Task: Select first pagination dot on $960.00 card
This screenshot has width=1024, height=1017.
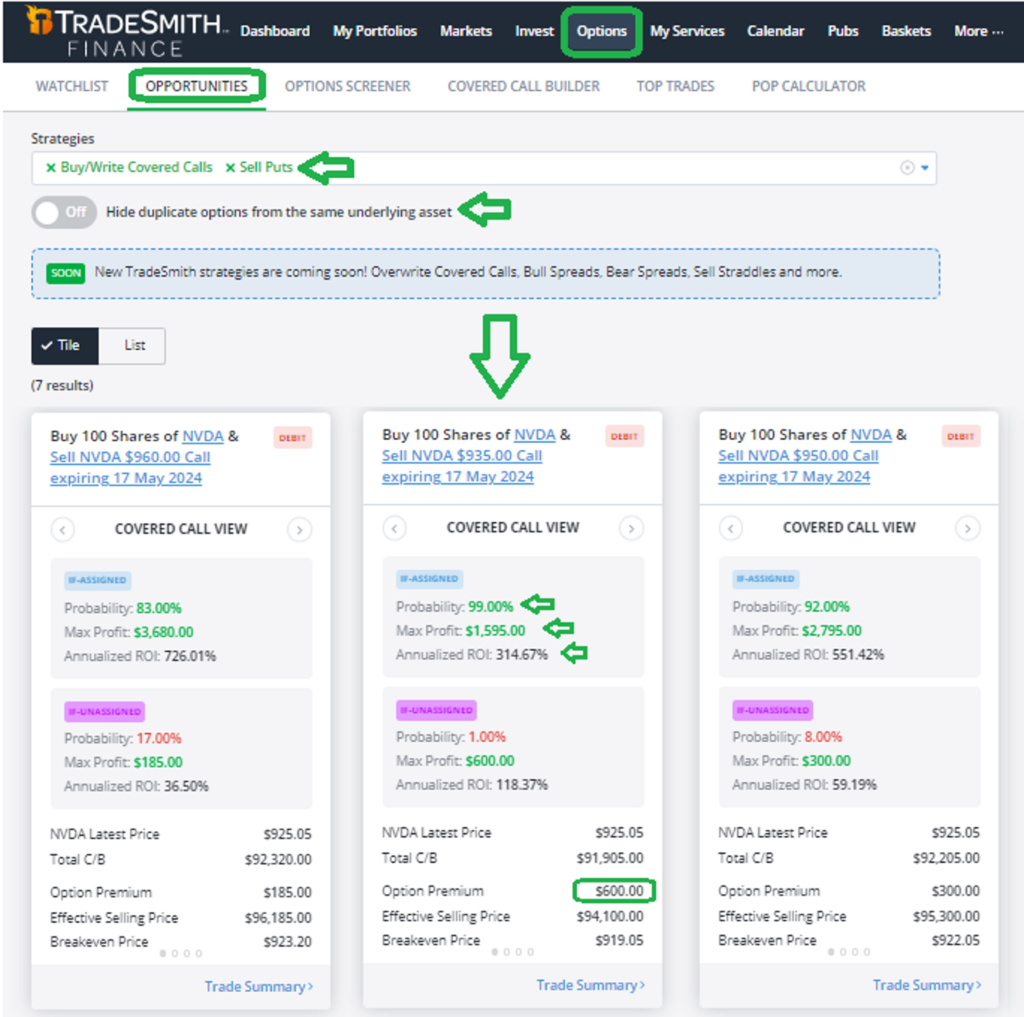Action: click(163, 954)
